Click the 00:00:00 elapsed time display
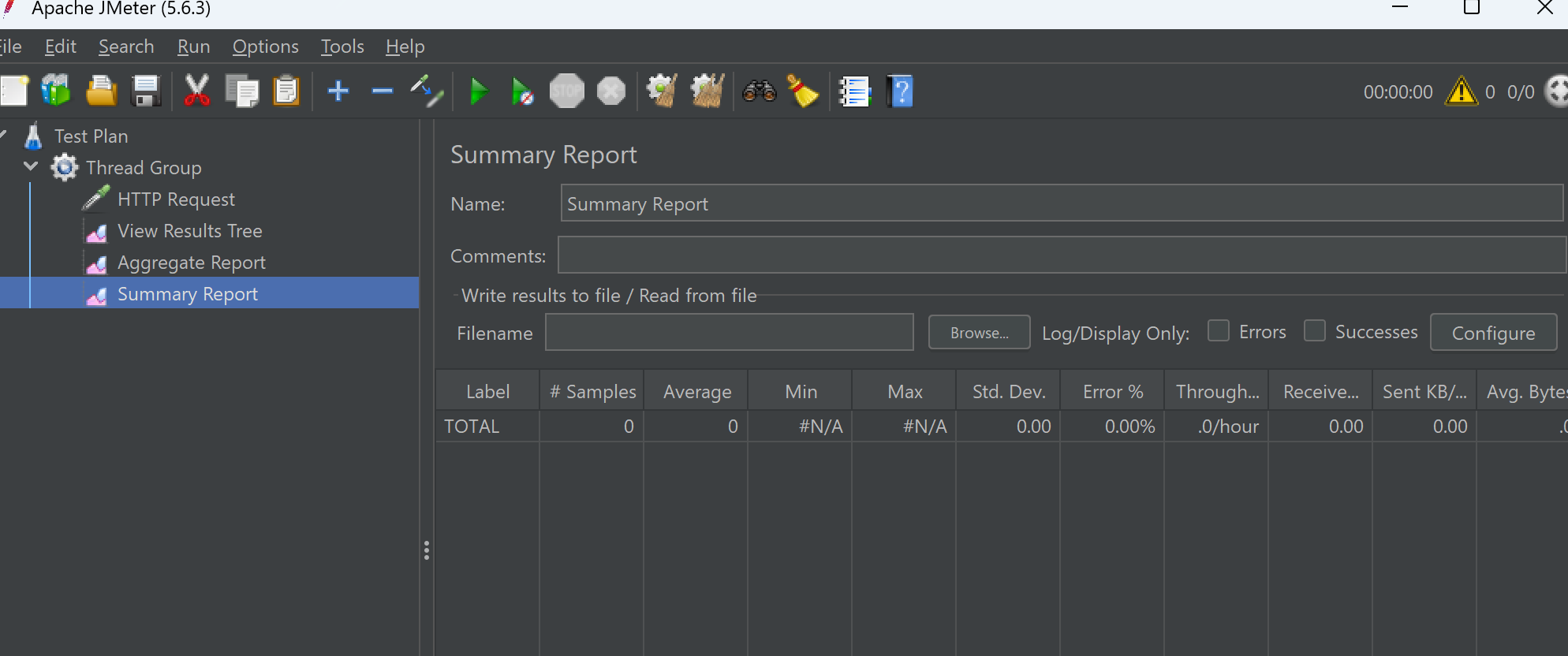 coord(1398,92)
